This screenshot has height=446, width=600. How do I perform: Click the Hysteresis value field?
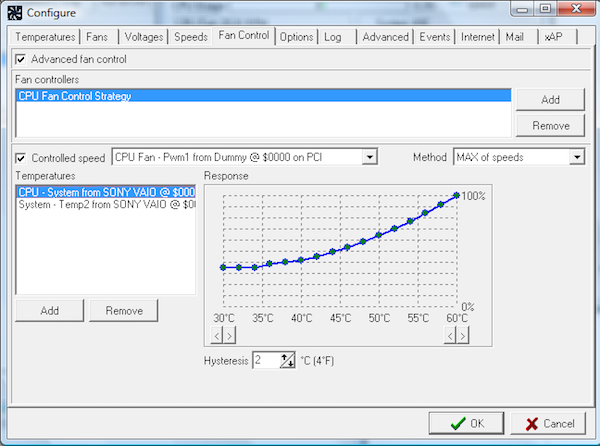[266, 360]
